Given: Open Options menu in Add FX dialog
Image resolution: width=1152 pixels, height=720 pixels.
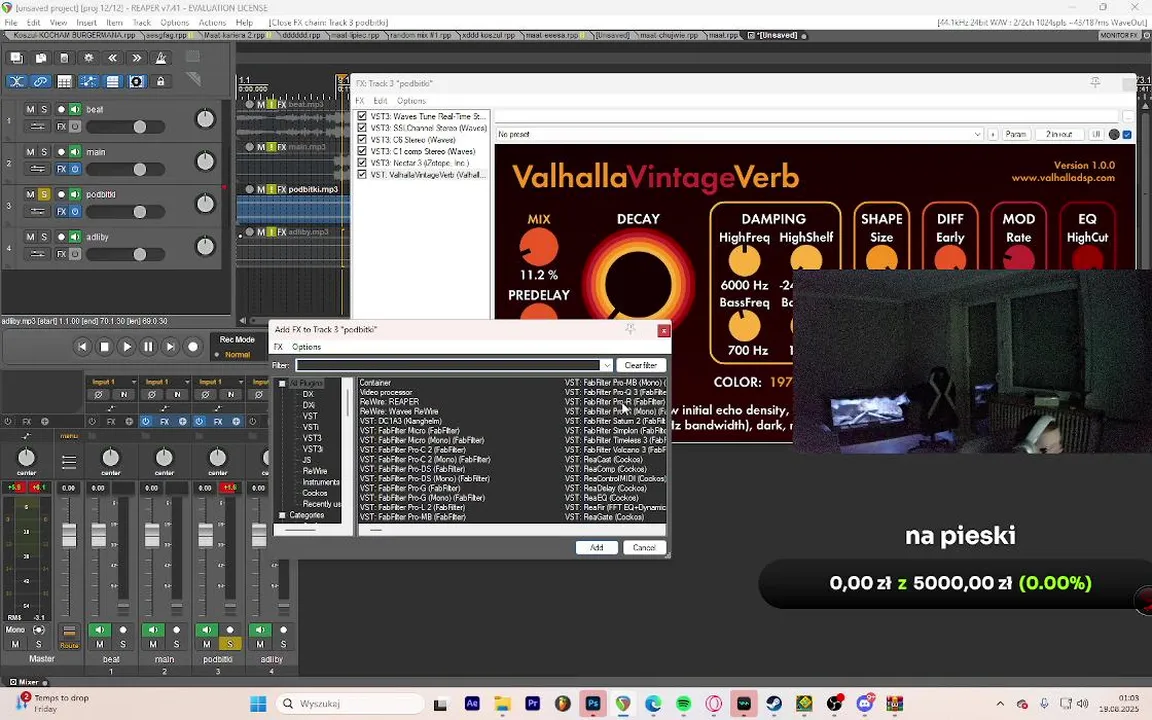Looking at the screenshot, I should (x=306, y=347).
